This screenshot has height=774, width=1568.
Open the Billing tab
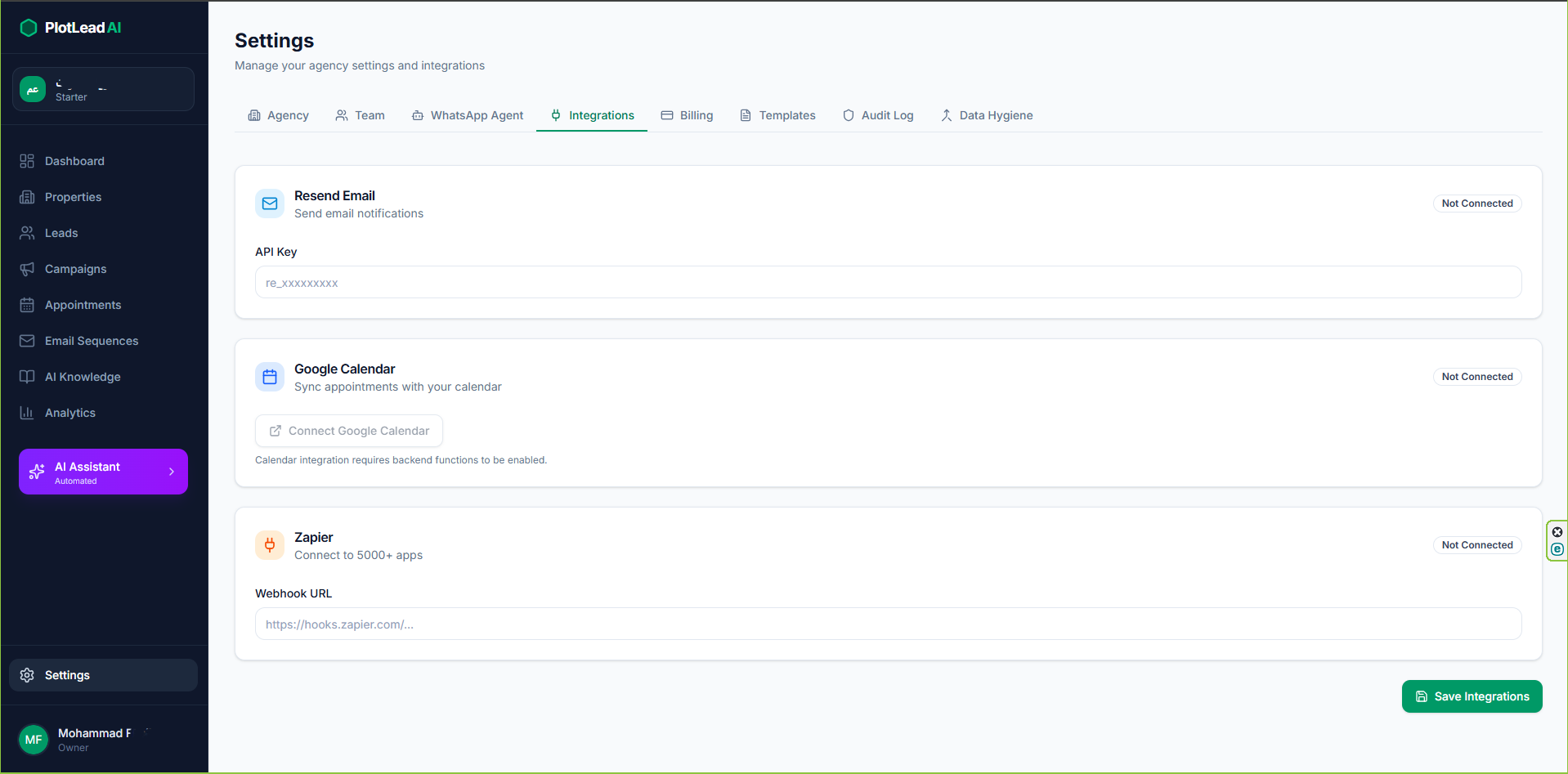(x=687, y=115)
